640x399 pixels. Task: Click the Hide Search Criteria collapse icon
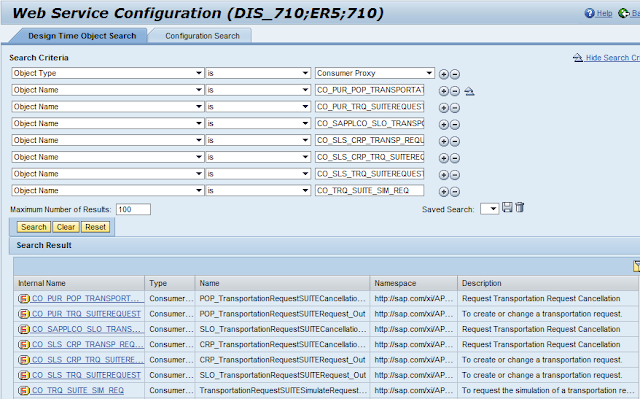[578, 58]
